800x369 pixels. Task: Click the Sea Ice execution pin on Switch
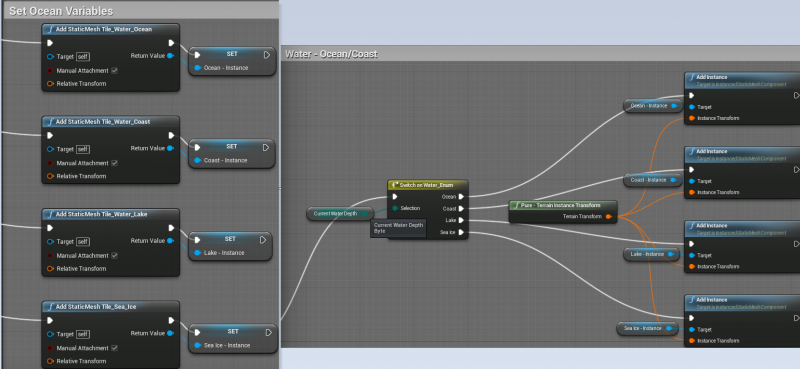[x=461, y=232]
